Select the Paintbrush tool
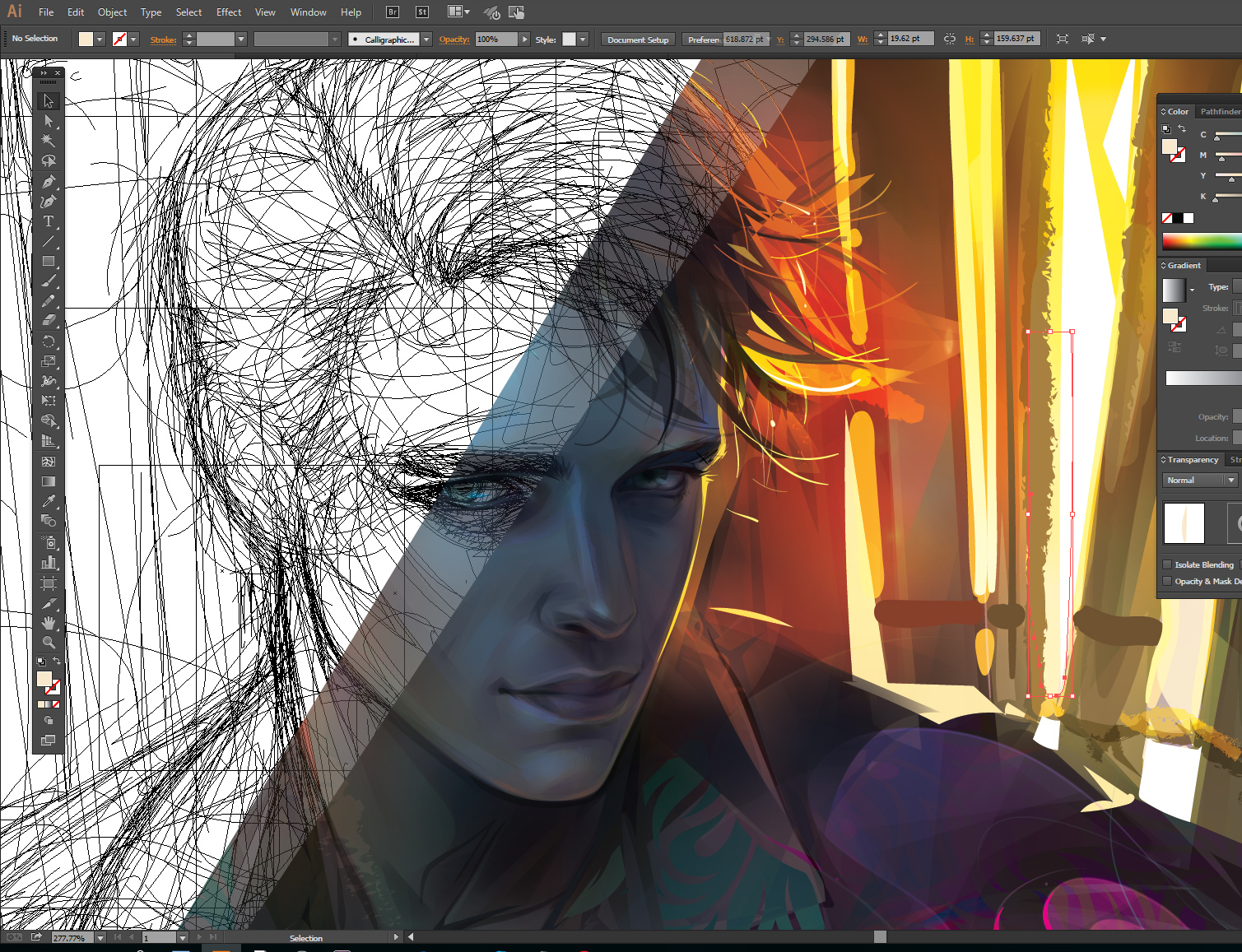Screen dimensions: 1242x952 point(49,281)
